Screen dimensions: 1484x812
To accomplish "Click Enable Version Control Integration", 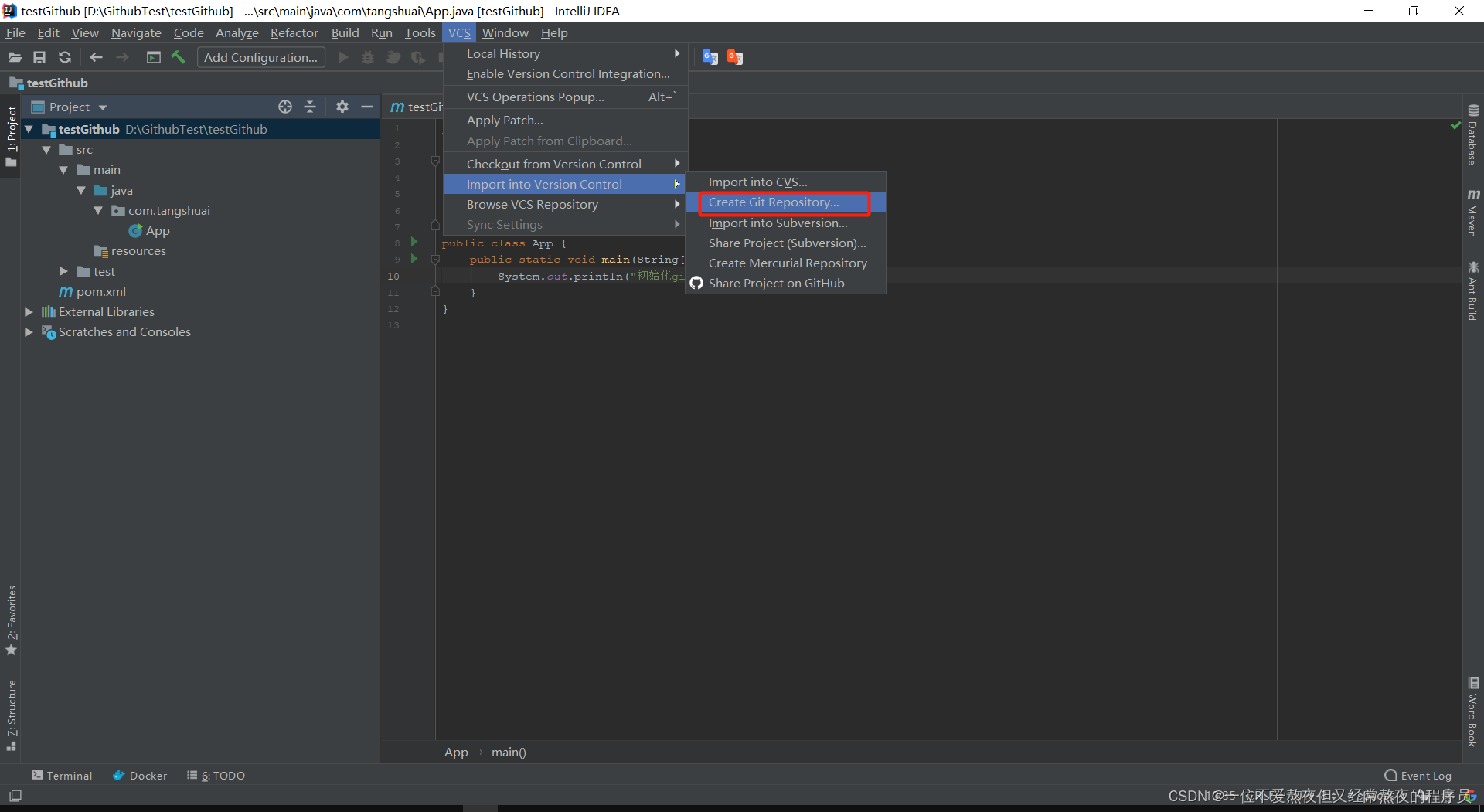I will (565, 74).
